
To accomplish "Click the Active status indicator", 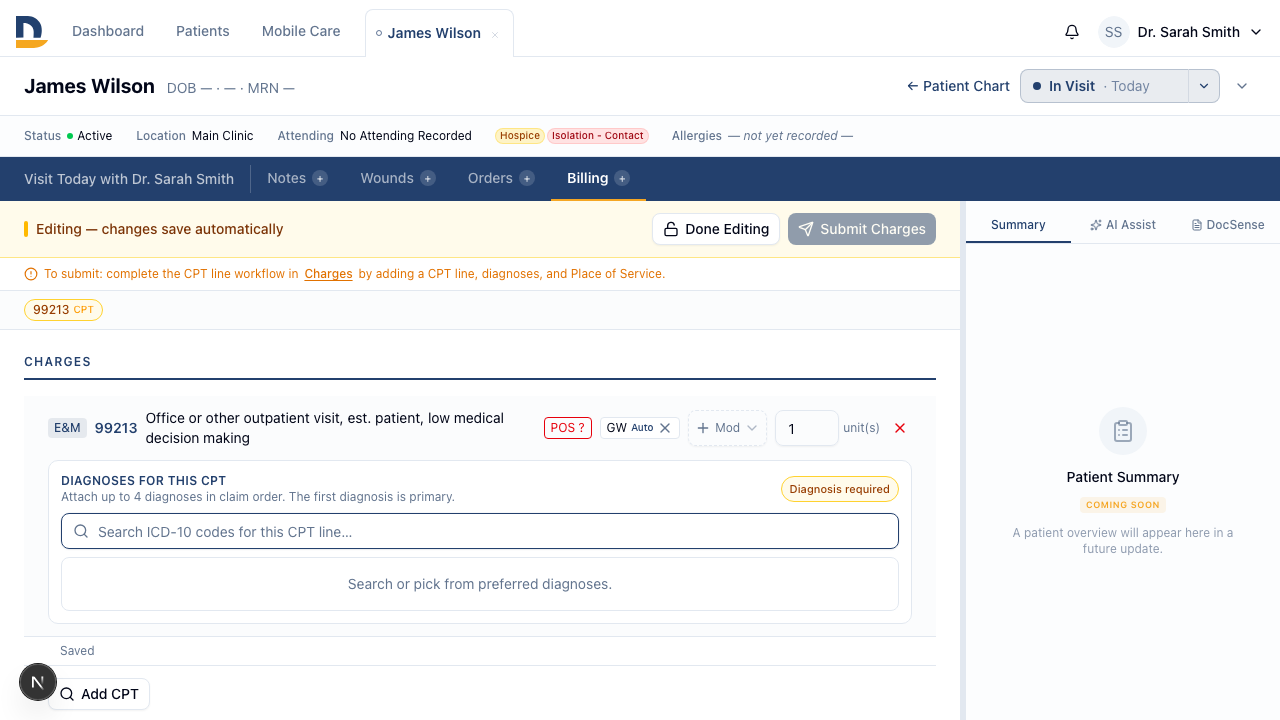I will [x=90, y=136].
